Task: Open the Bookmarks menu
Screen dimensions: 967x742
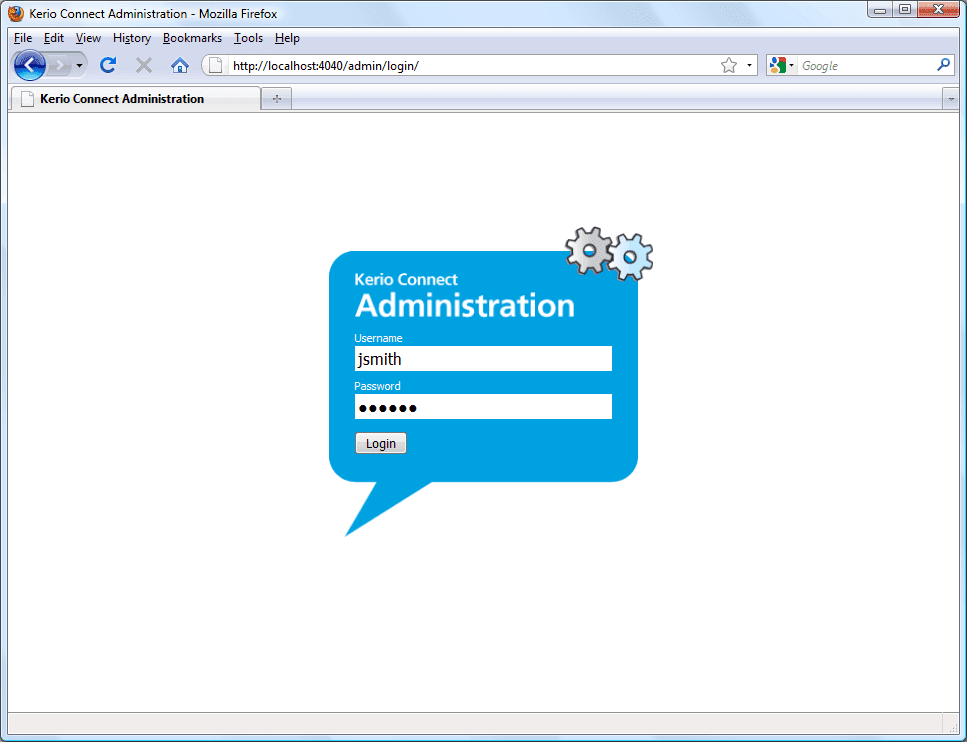Action: coord(192,38)
